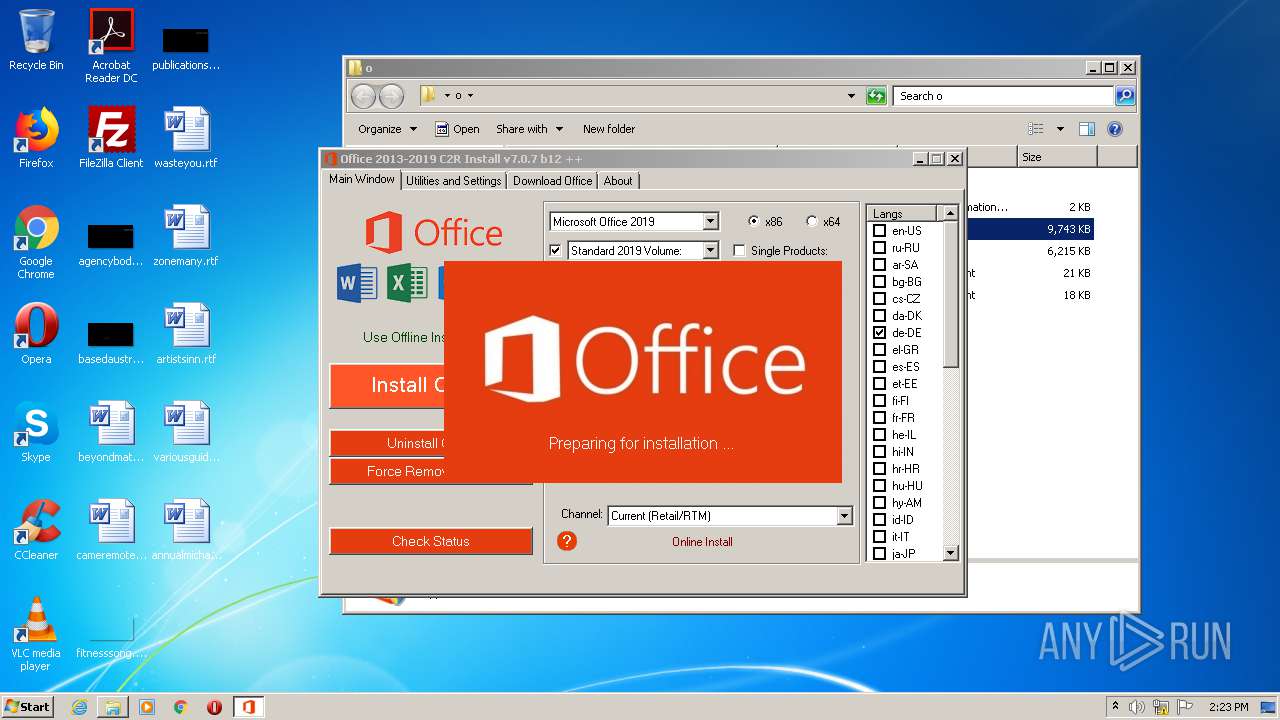Image resolution: width=1280 pixels, height=720 pixels.
Task: Select variousguid... desktop document
Action: (186, 432)
